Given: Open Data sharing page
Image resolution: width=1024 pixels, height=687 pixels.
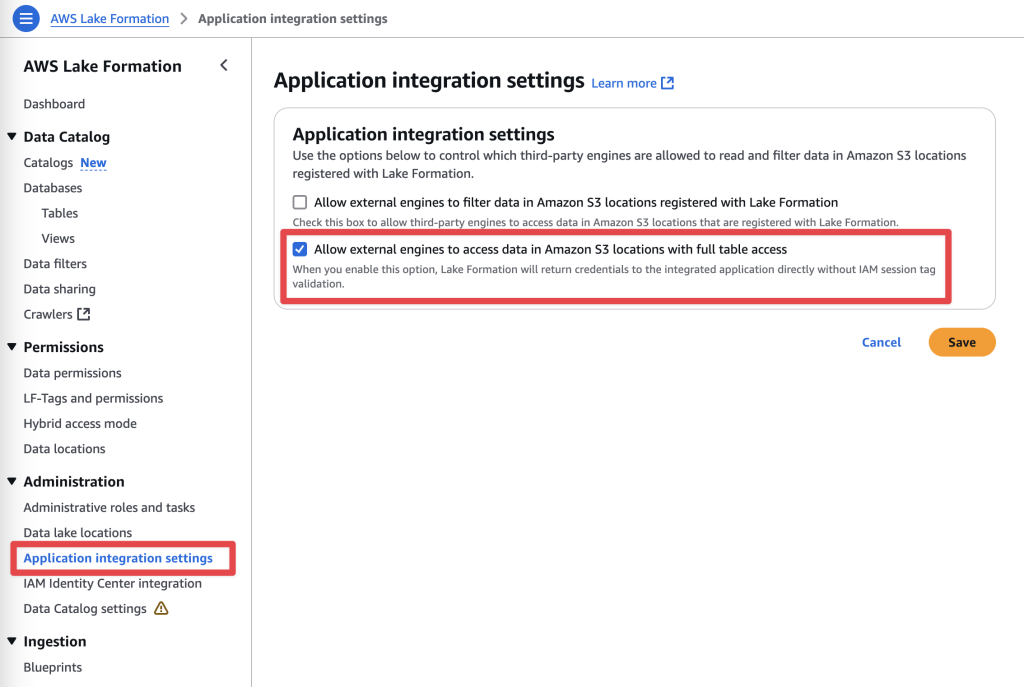Looking at the screenshot, I should pyautogui.click(x=59, y=289).
